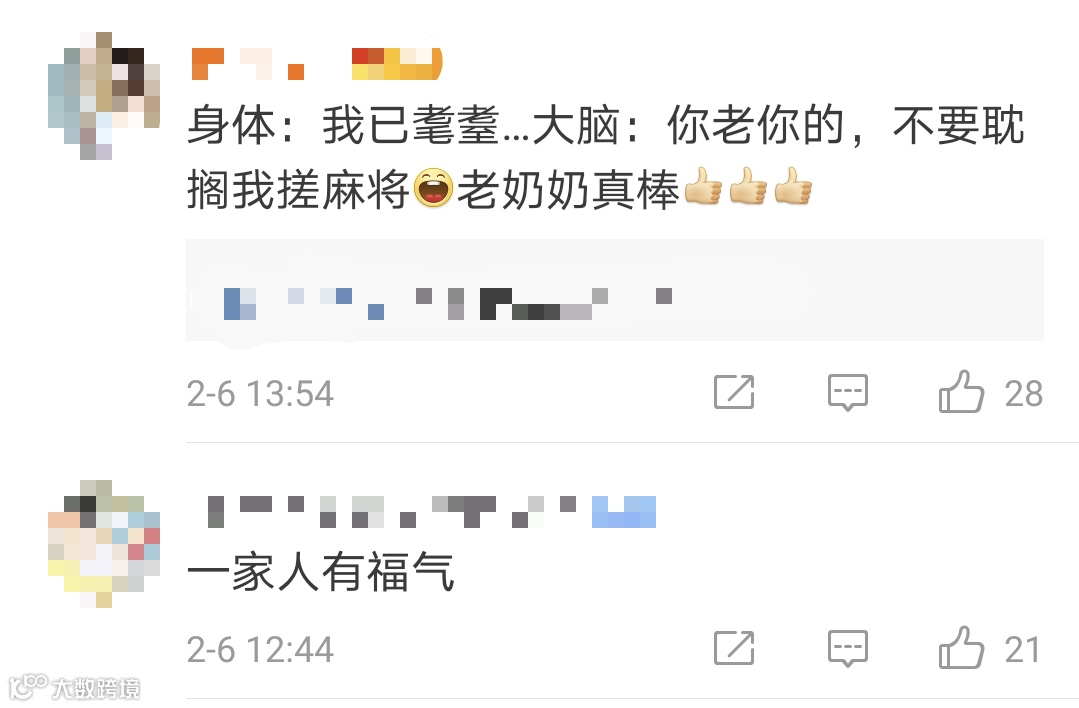This screenshot has width=1079, height=708.
Task: Click the first commenter's orange username
Action: [x=248, y=64]
